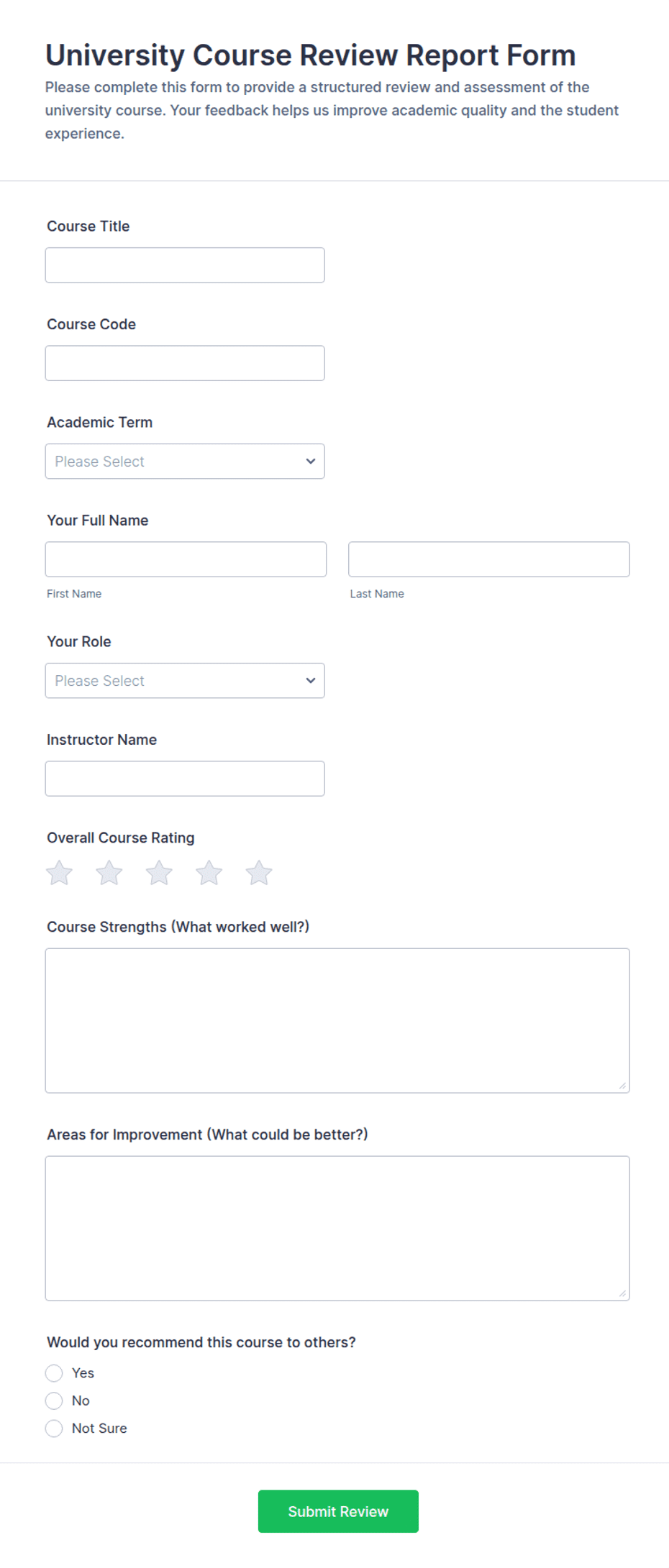Open the Academic Term select box

pos(185,462)
